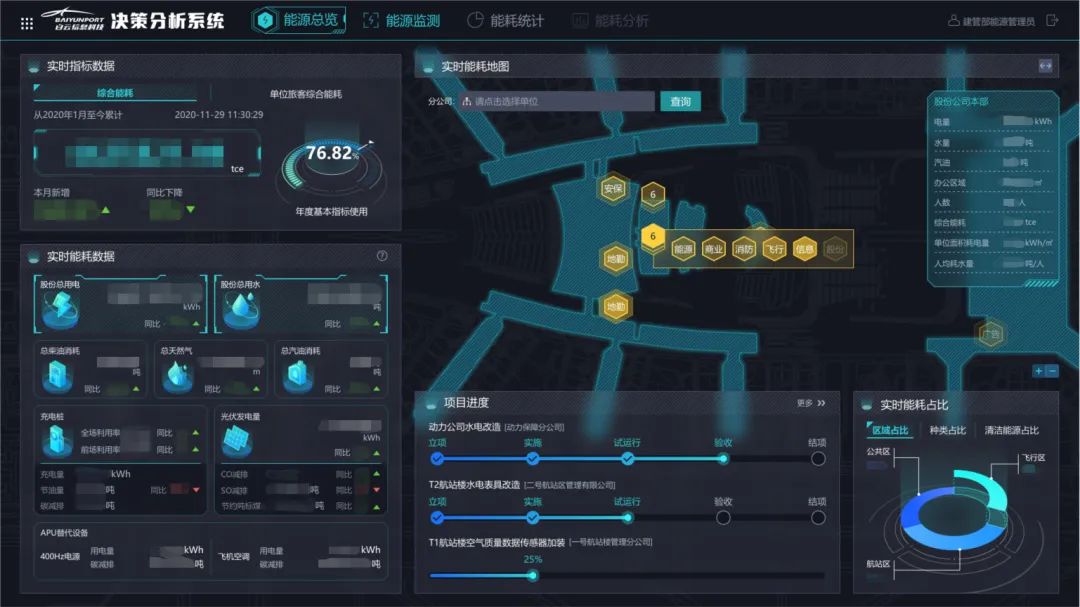Click the 76.82% annual indicator gauge

click(331, 165)
